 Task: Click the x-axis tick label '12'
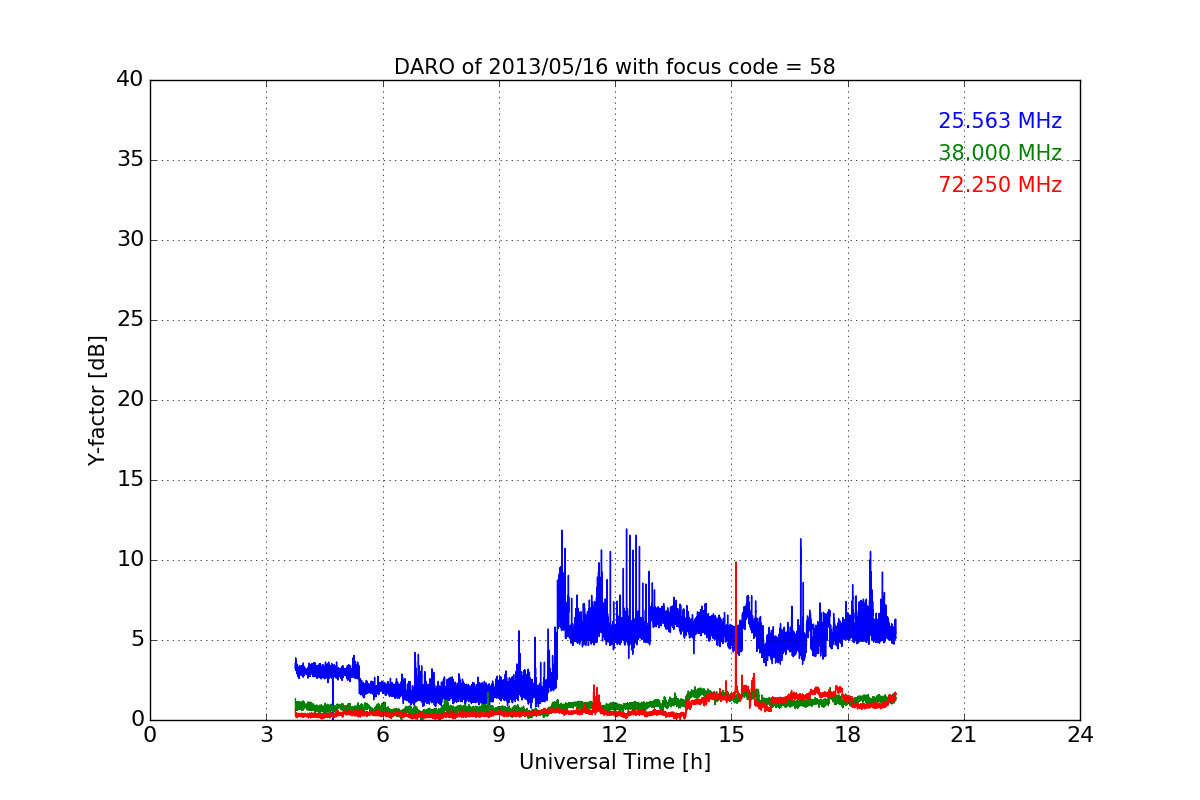tap(615, 734)
